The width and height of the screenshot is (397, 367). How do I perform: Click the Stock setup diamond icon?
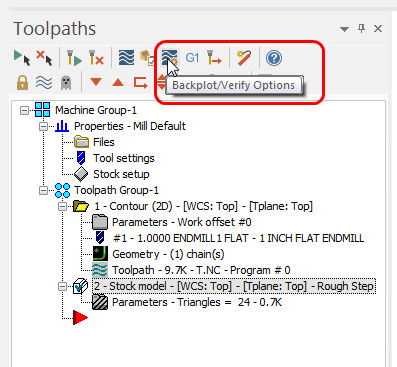coord(81,174)
